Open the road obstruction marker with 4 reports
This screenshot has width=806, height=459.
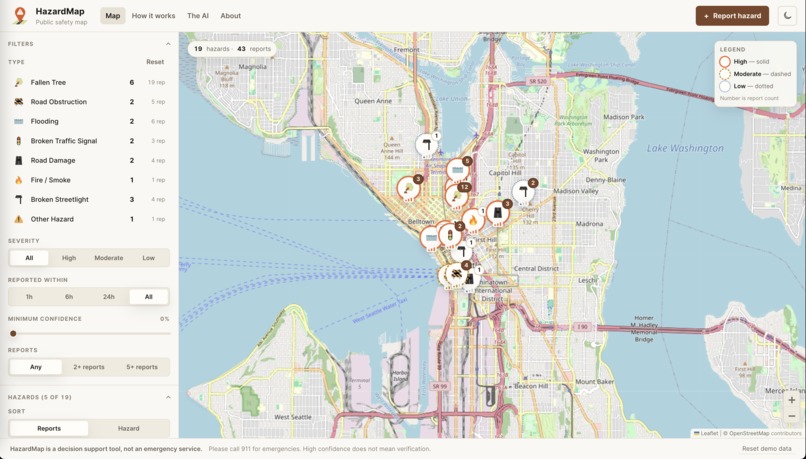[x=456, y=274]
